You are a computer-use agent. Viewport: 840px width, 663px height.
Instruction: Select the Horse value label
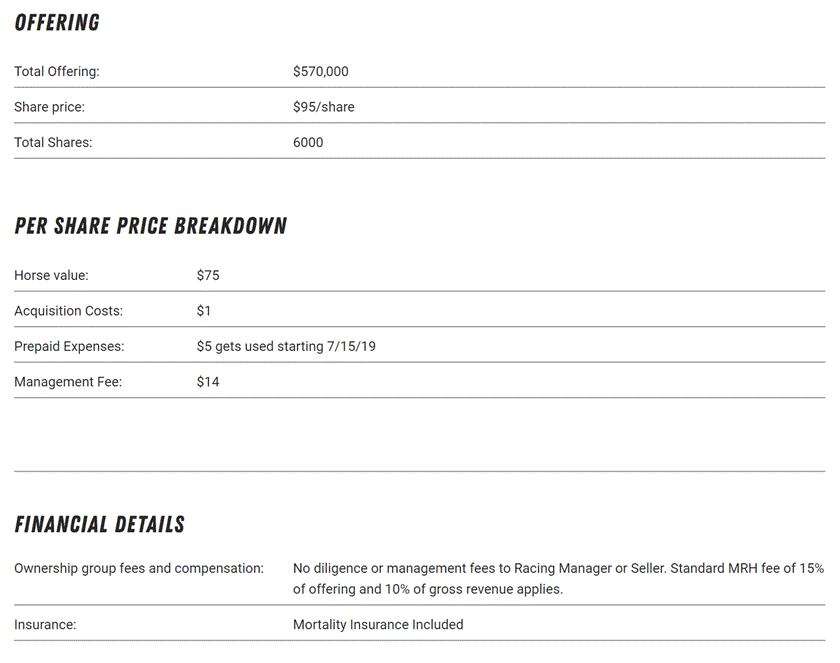click(51, 275)
